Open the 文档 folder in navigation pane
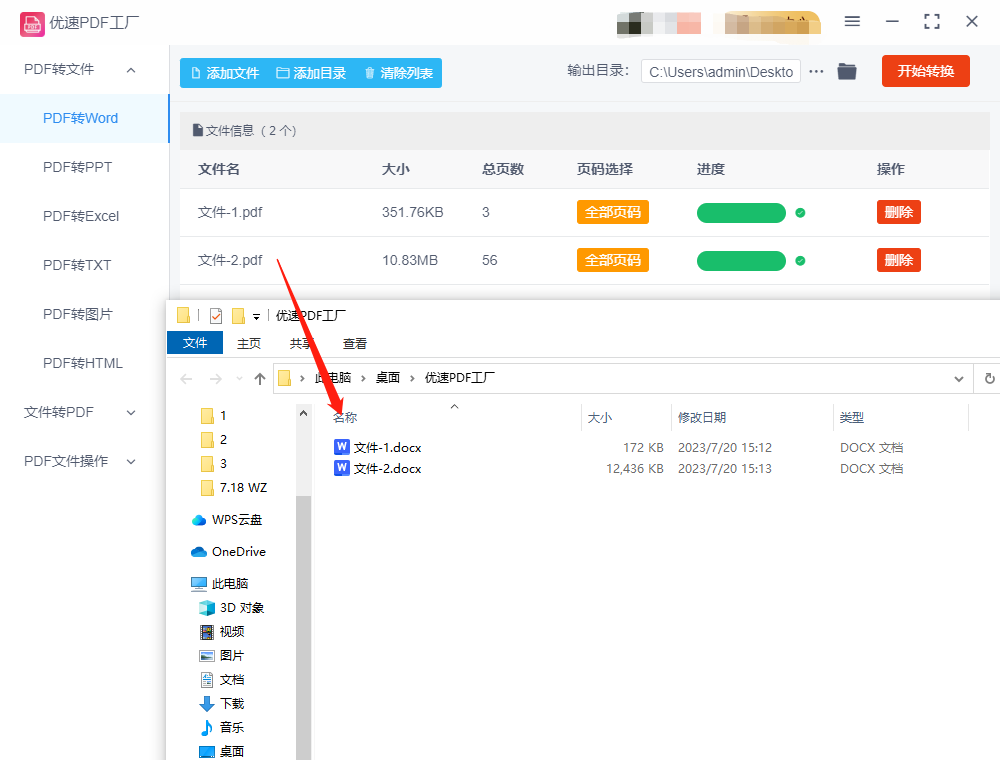The height and width of the screenshot is (760, 1000). 222,680
